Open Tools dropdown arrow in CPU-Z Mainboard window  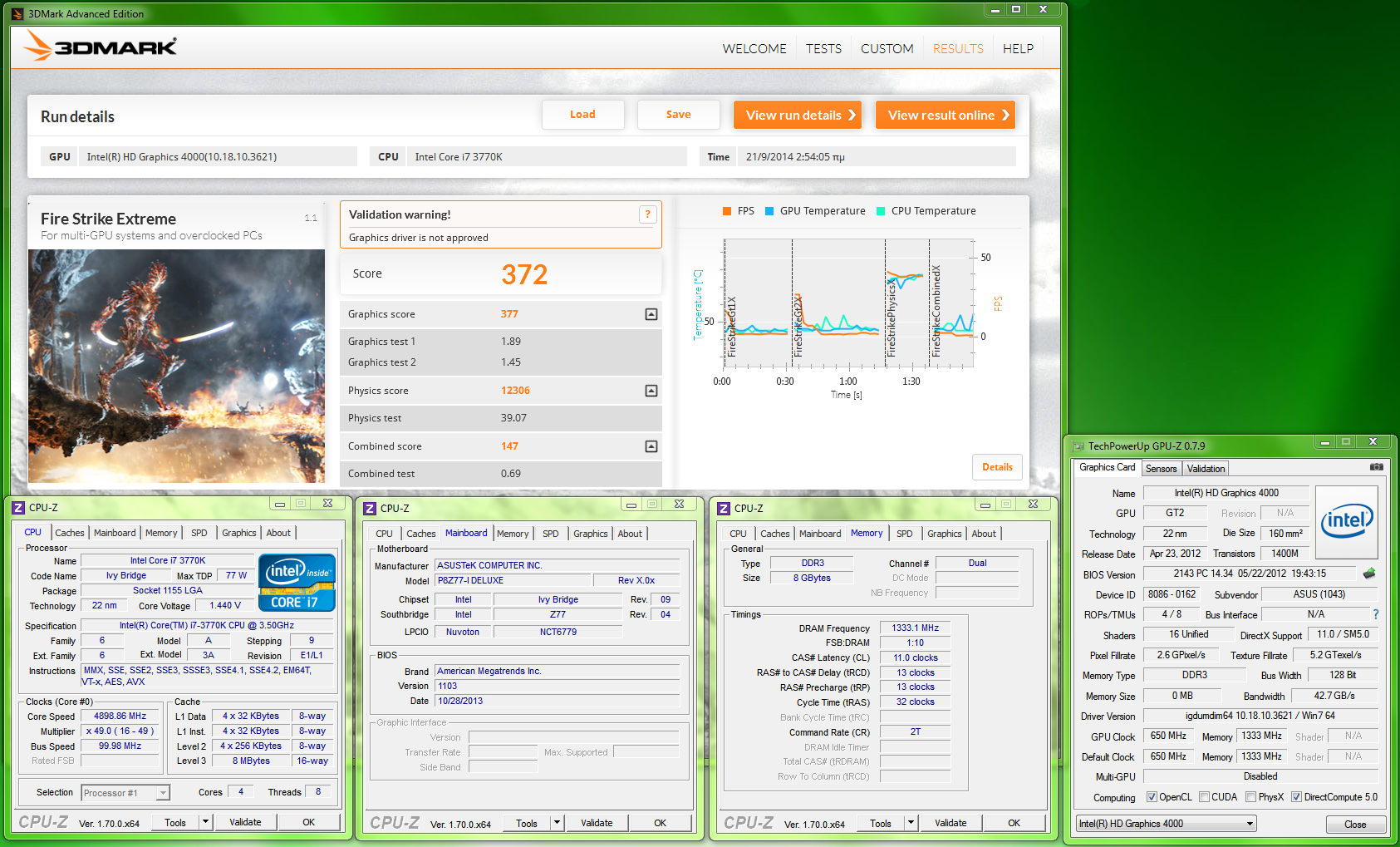tap(557, 823)
